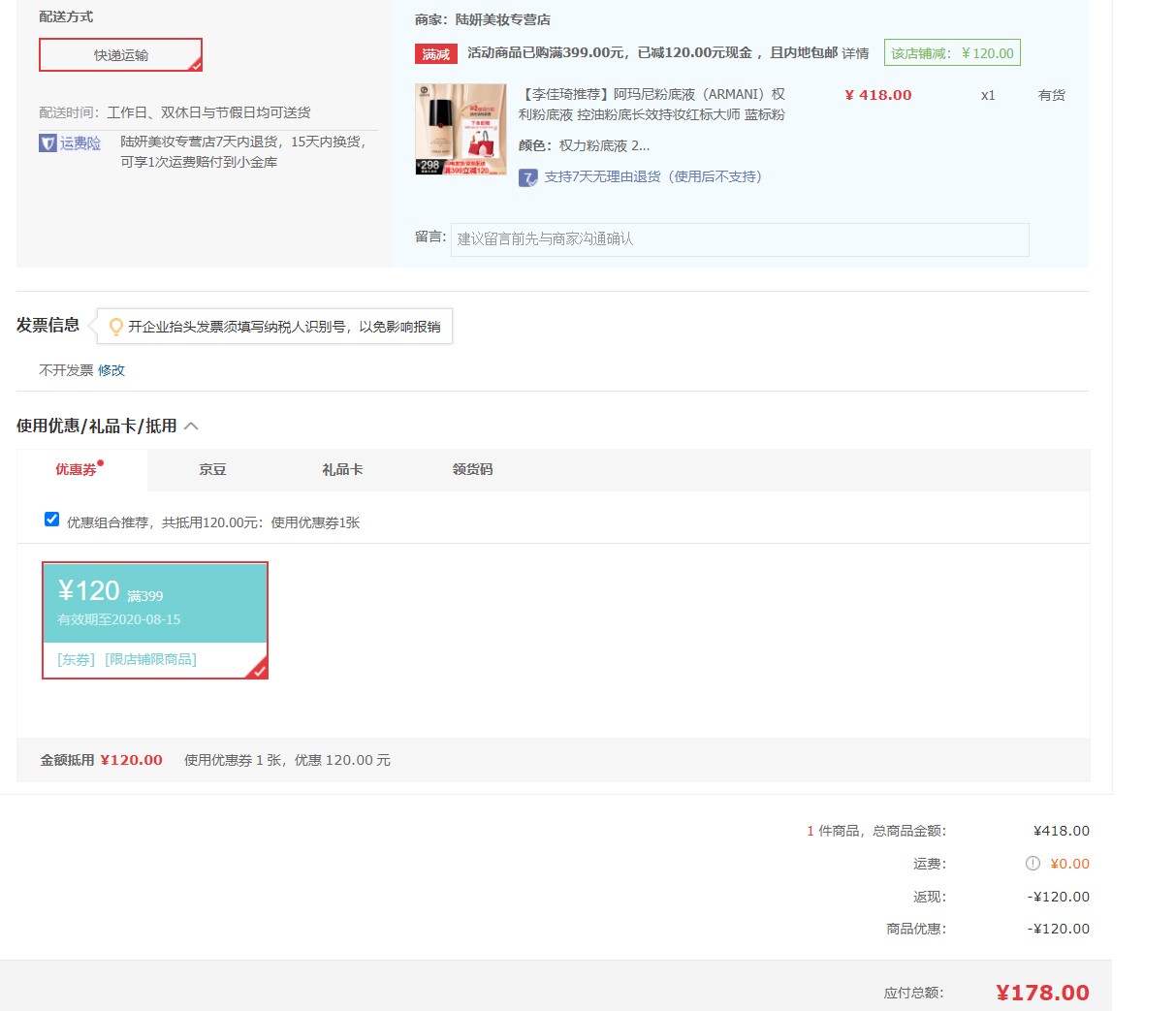This screenshot has height=1011, width=1176.
Task: Click the shipping fee info icon
Action: [x=1033, y=864]
